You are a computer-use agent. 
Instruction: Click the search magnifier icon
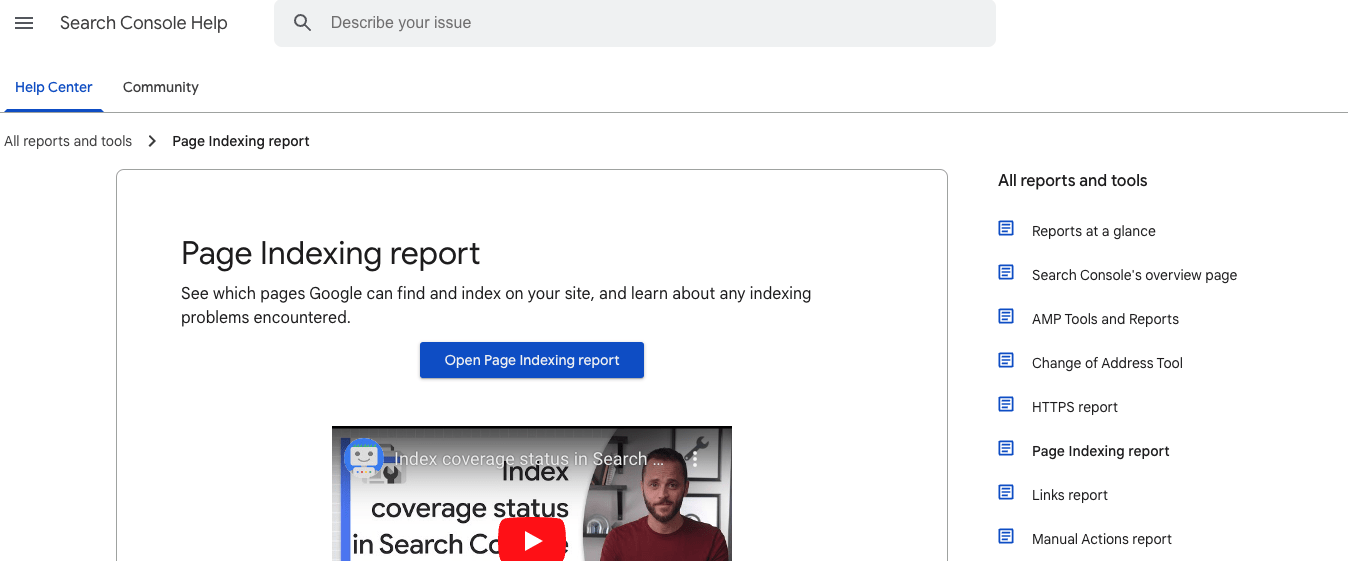303,23
